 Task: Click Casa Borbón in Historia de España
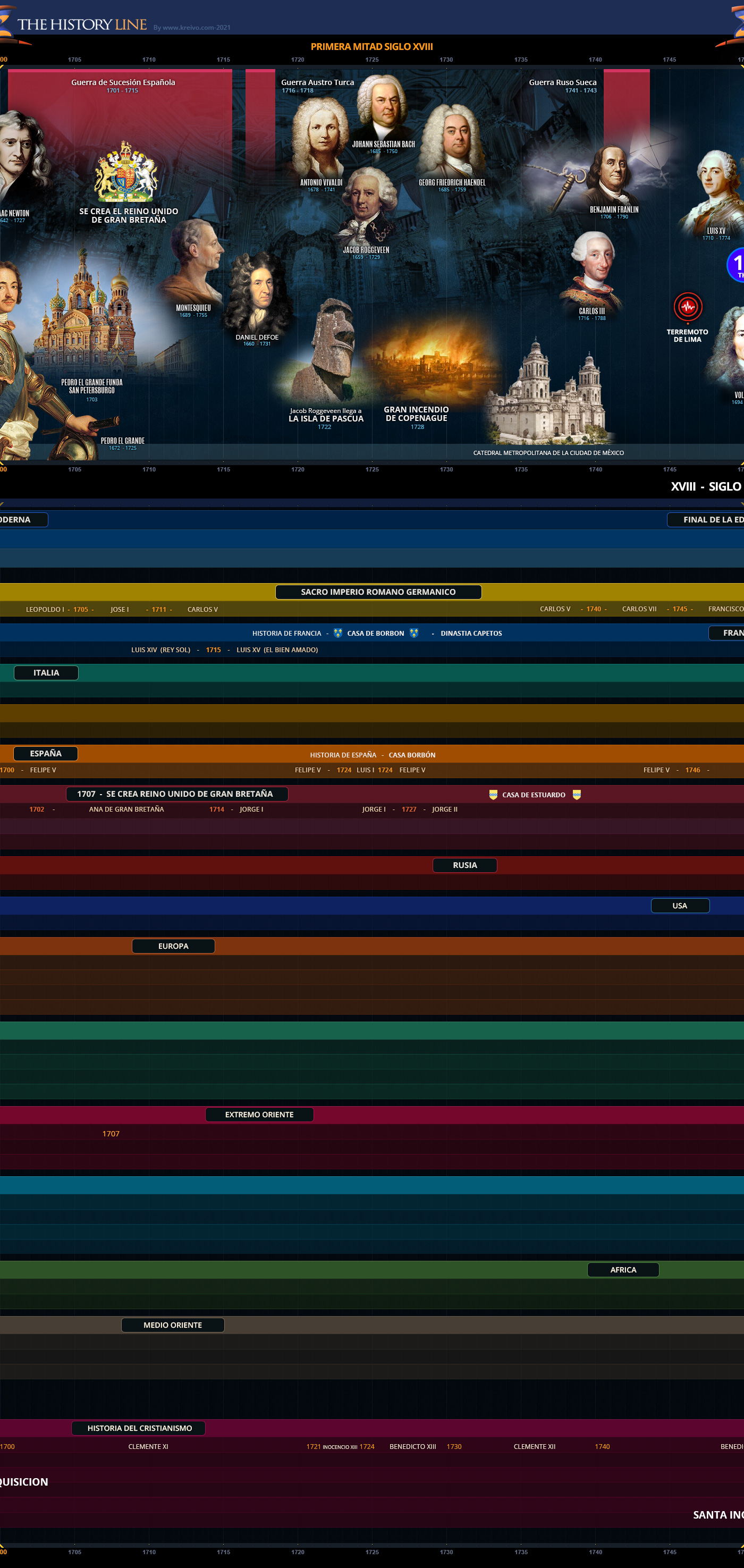point(412,755)
